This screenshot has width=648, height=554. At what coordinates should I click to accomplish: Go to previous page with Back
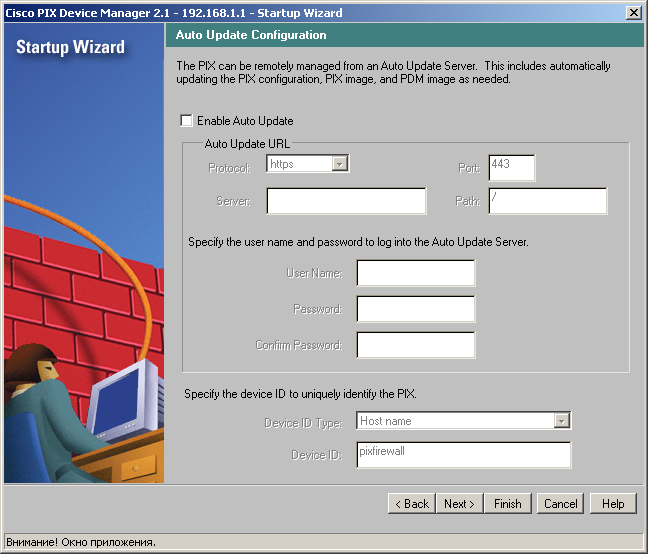tap(412, 504)
